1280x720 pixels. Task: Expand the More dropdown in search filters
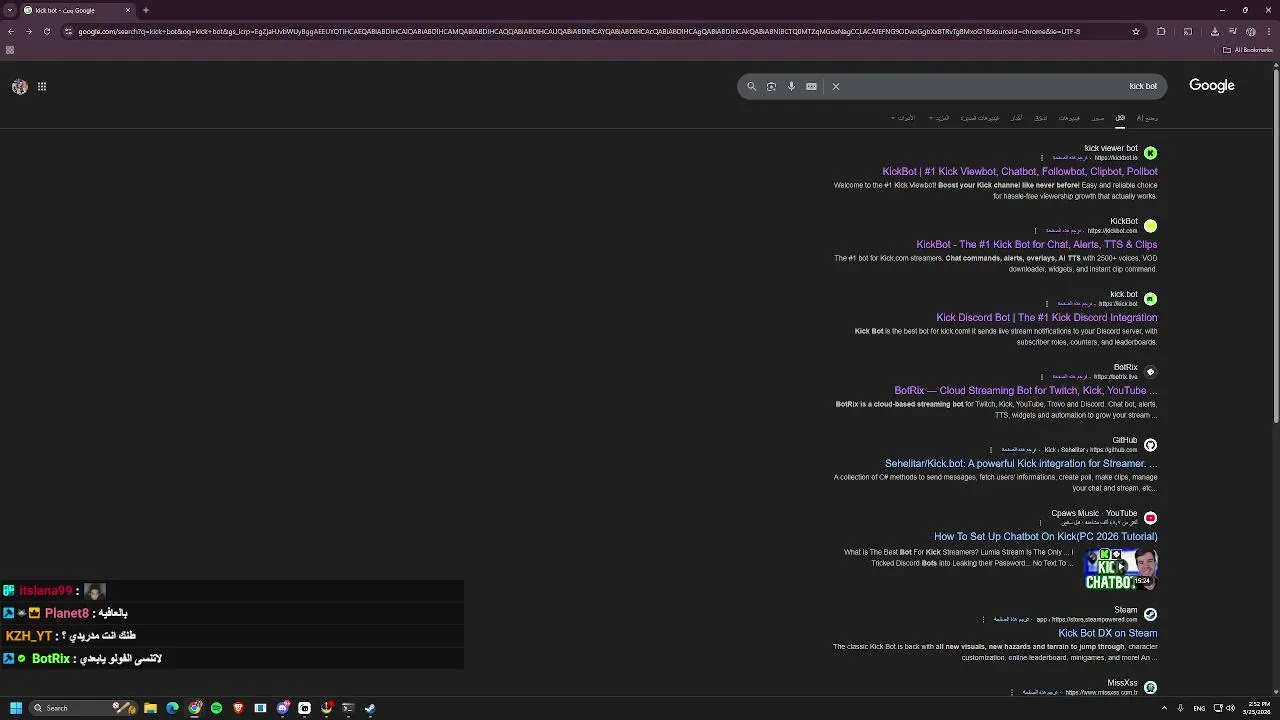tap(939, 118)
